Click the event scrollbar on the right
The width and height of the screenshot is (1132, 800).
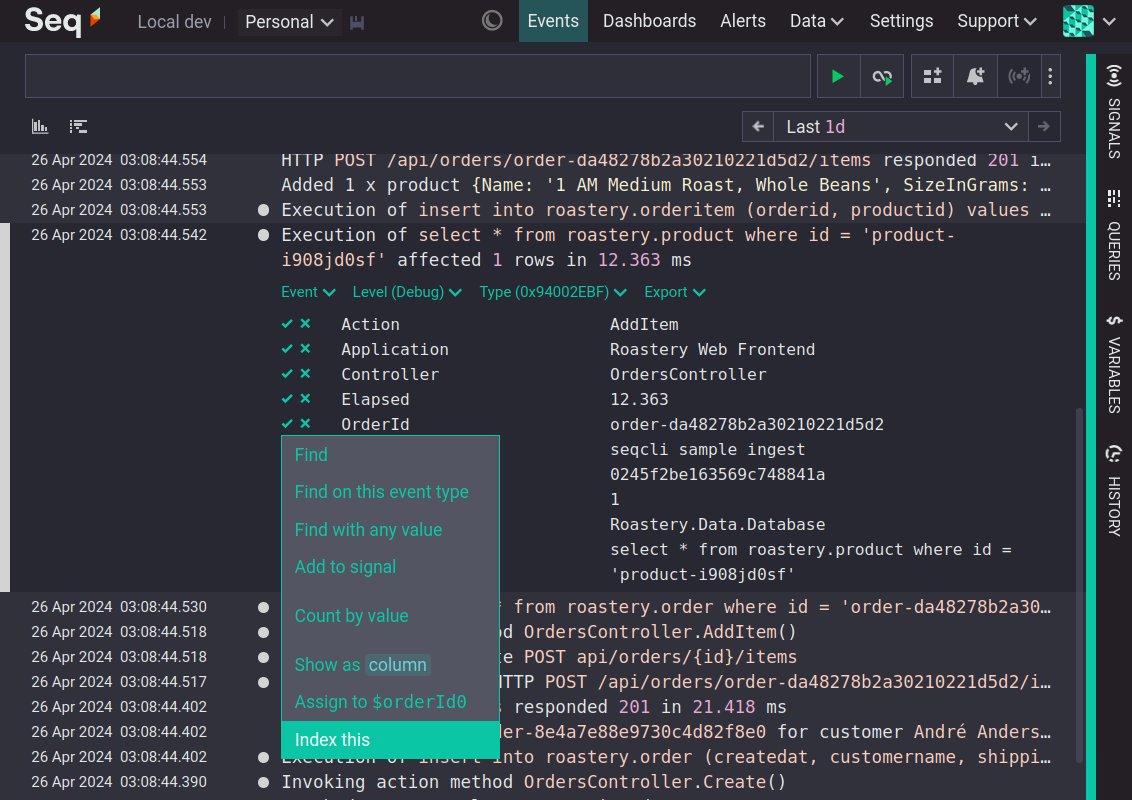point(1079,585)
